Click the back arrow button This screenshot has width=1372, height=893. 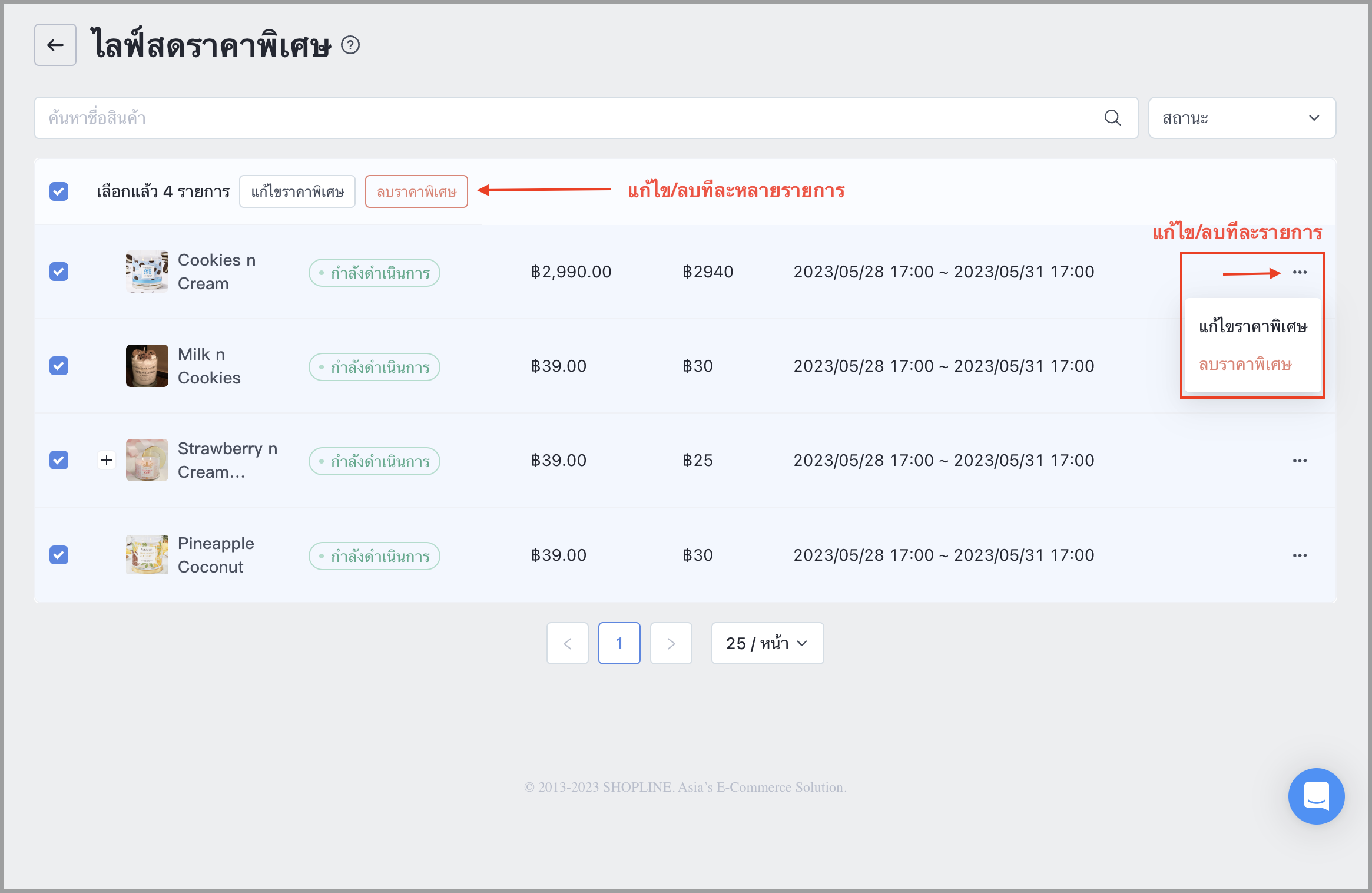pos(55,45)
